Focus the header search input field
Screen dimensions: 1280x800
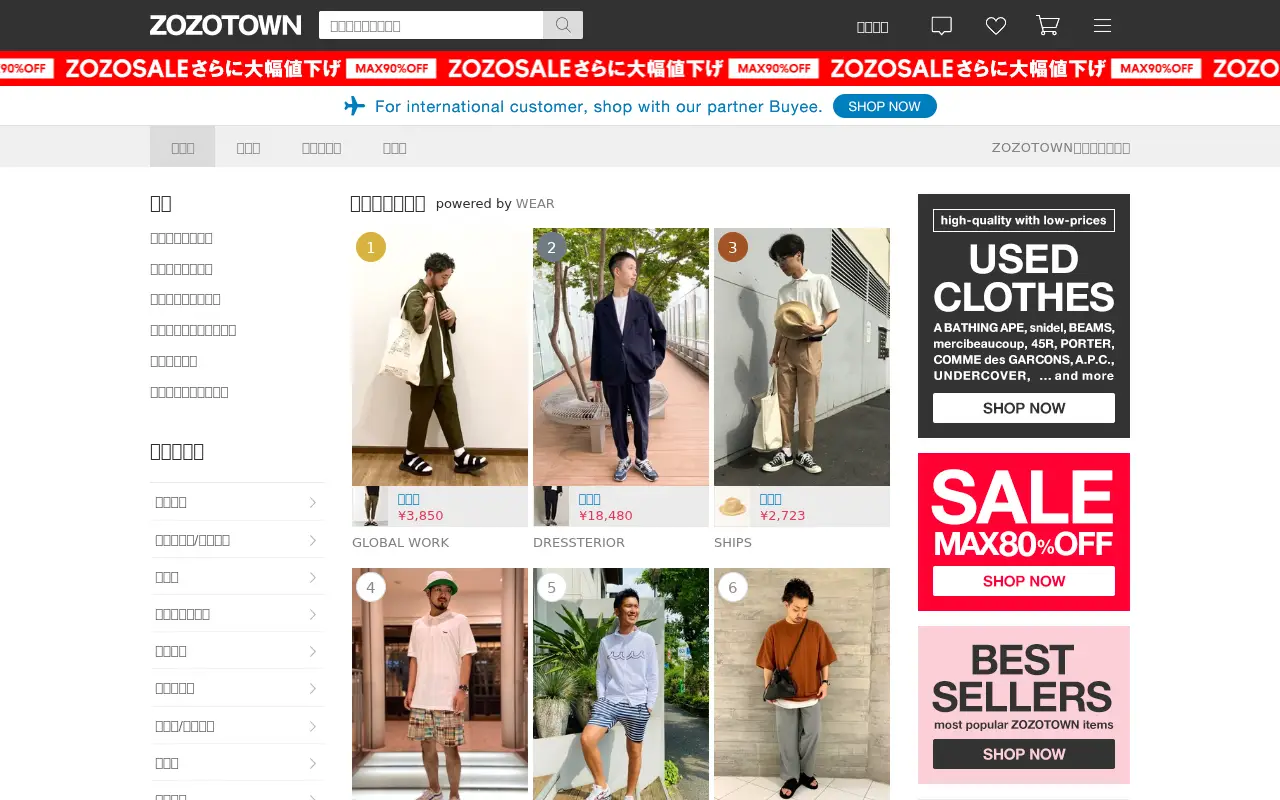point(431,25)
